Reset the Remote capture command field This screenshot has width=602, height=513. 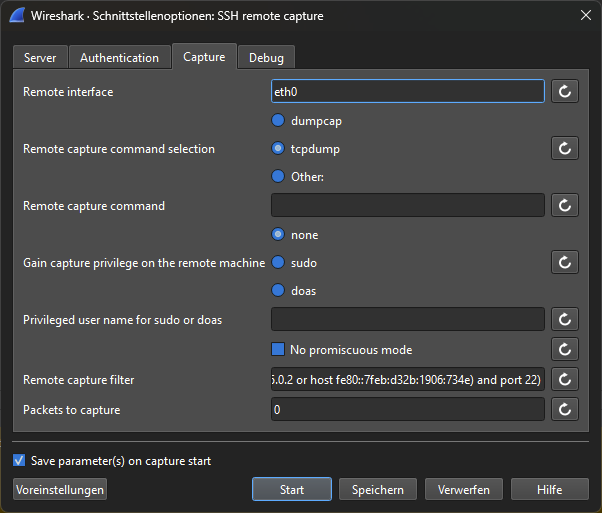pyautogui.click(x=565, y=206)
